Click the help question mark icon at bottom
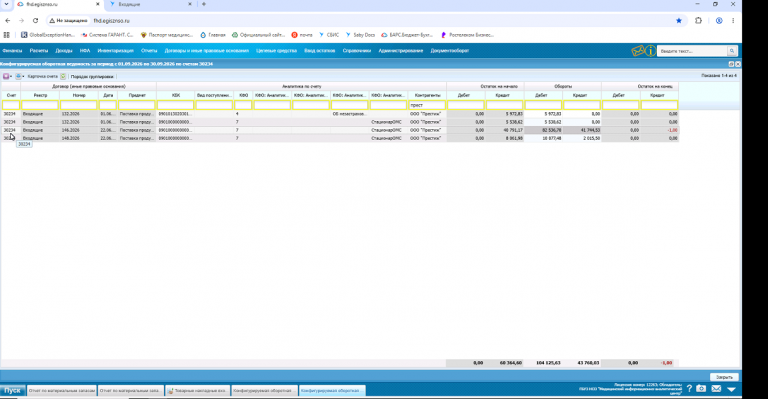Image resolution: width=768 pixels, height=399 pixels. 689,388
